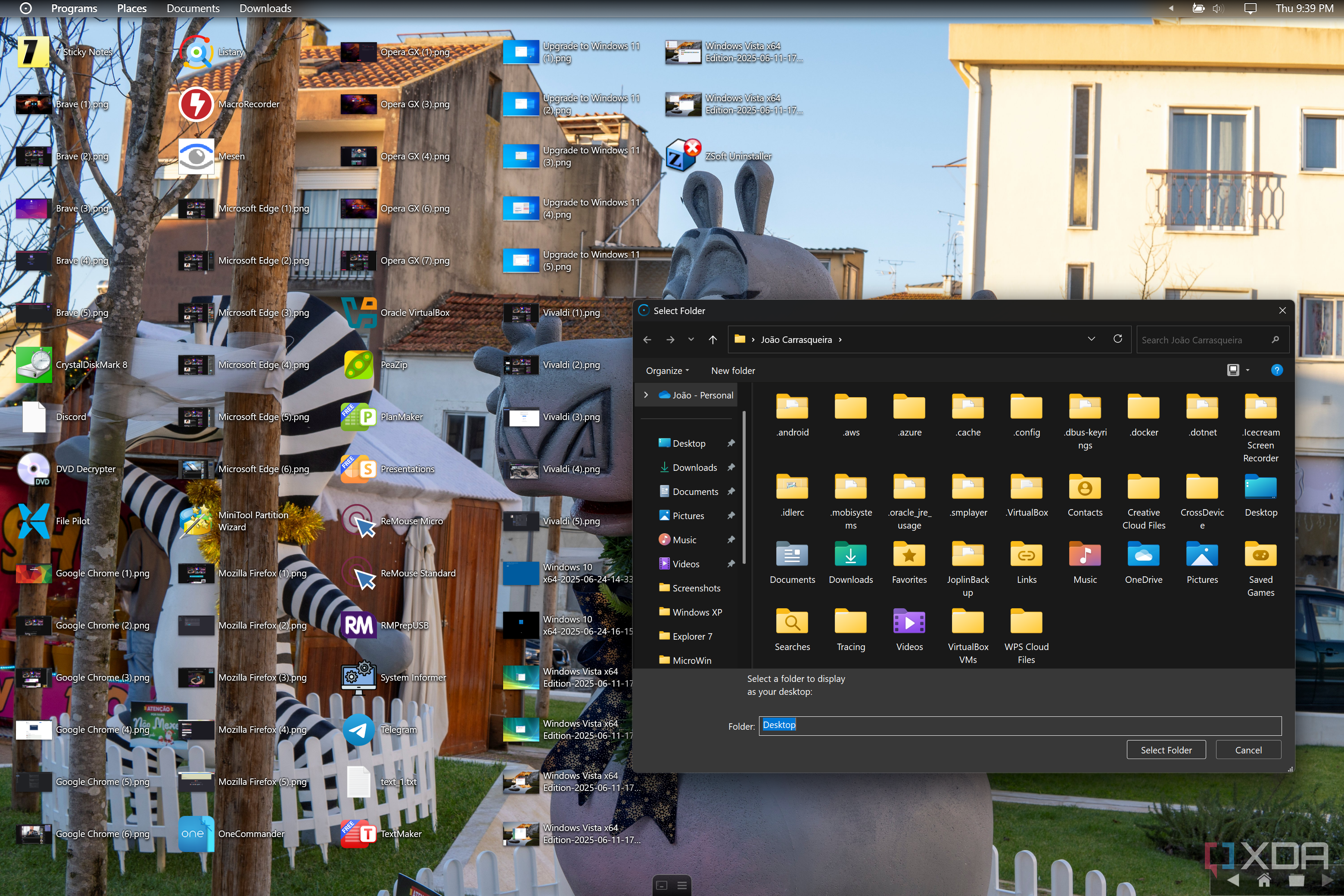Open the Places menu in top bar
The width and height of the screenshot is (1344, 896).
(131, 9)
